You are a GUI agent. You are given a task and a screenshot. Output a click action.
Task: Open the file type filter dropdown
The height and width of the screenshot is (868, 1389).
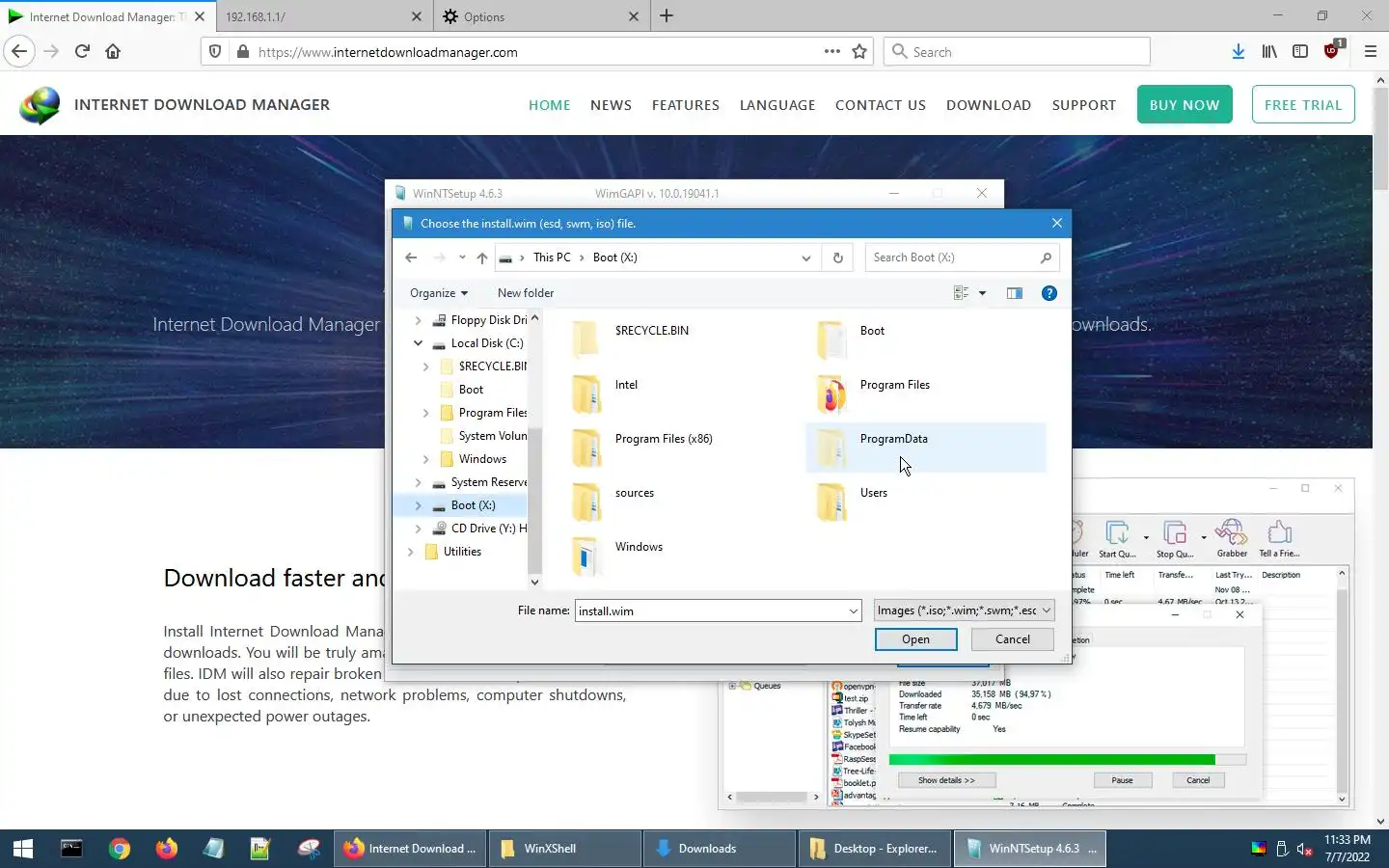(x=964, y=610)
